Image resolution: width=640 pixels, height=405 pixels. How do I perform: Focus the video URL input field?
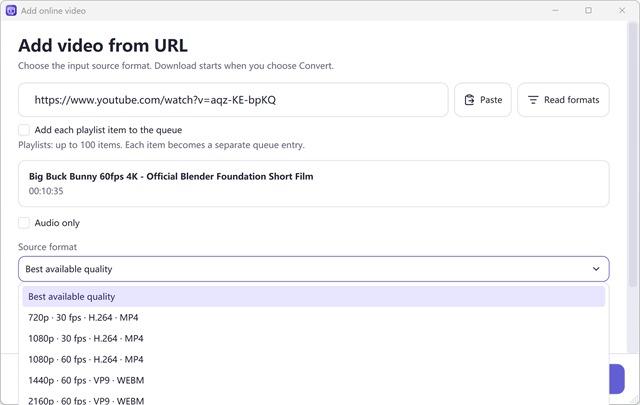[233, 100]
